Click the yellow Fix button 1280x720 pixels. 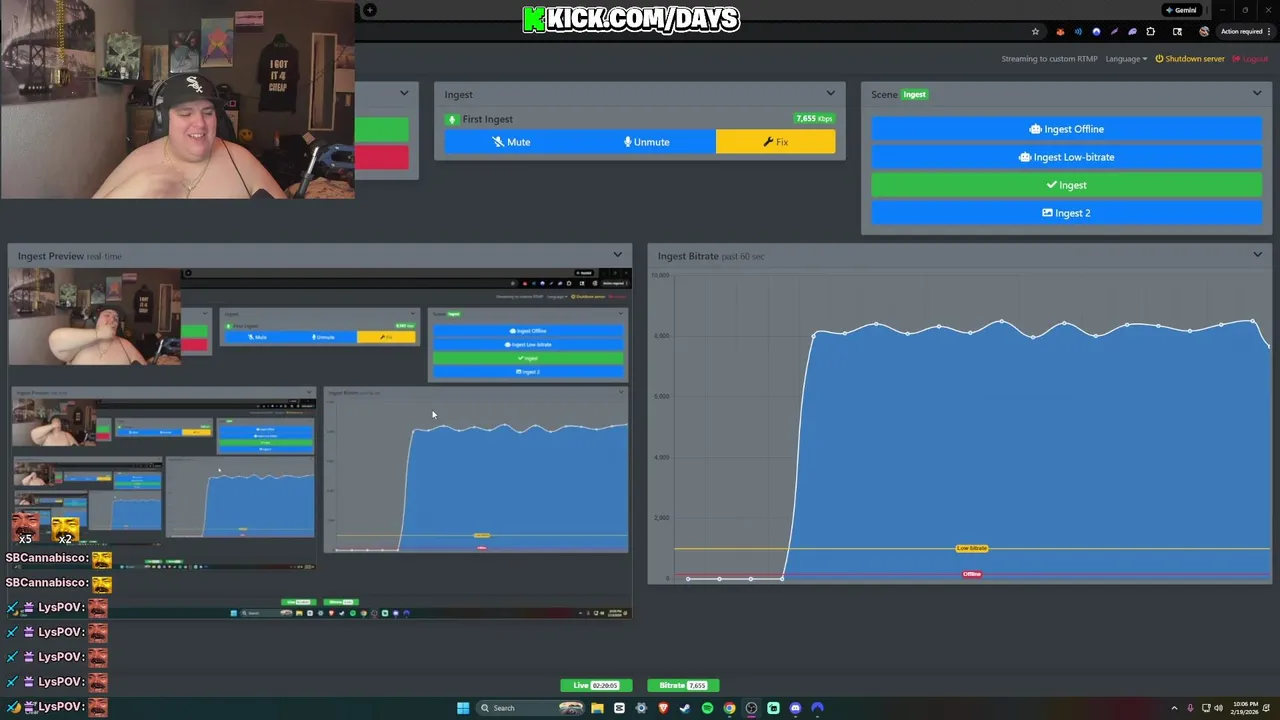tap(775, 142)
